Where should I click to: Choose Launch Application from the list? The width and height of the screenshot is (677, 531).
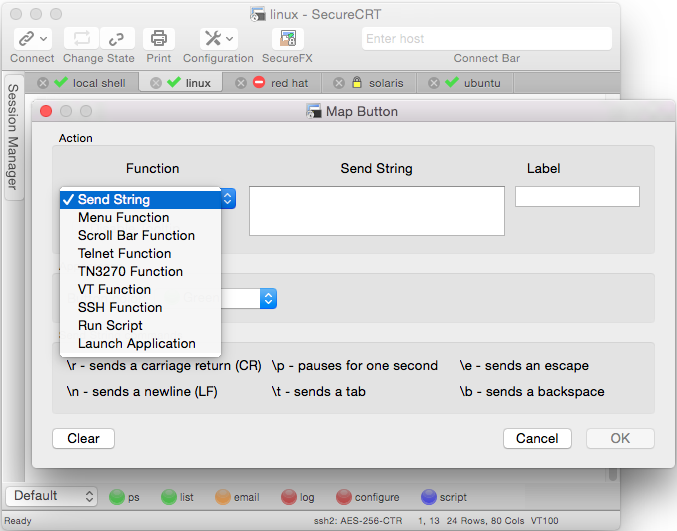[x=140, y=344]
